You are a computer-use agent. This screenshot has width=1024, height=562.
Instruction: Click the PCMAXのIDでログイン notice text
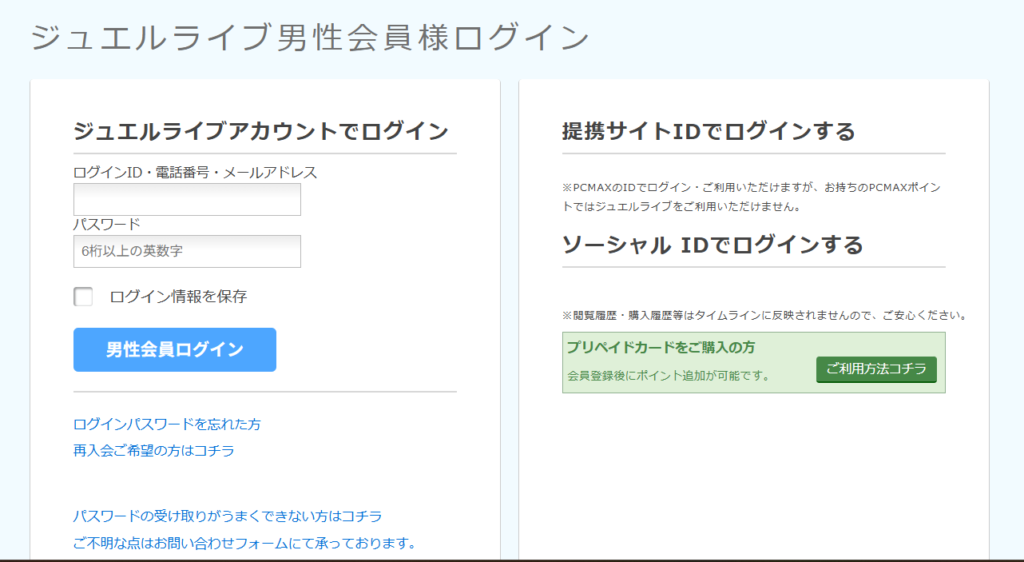tap(751, 197)
